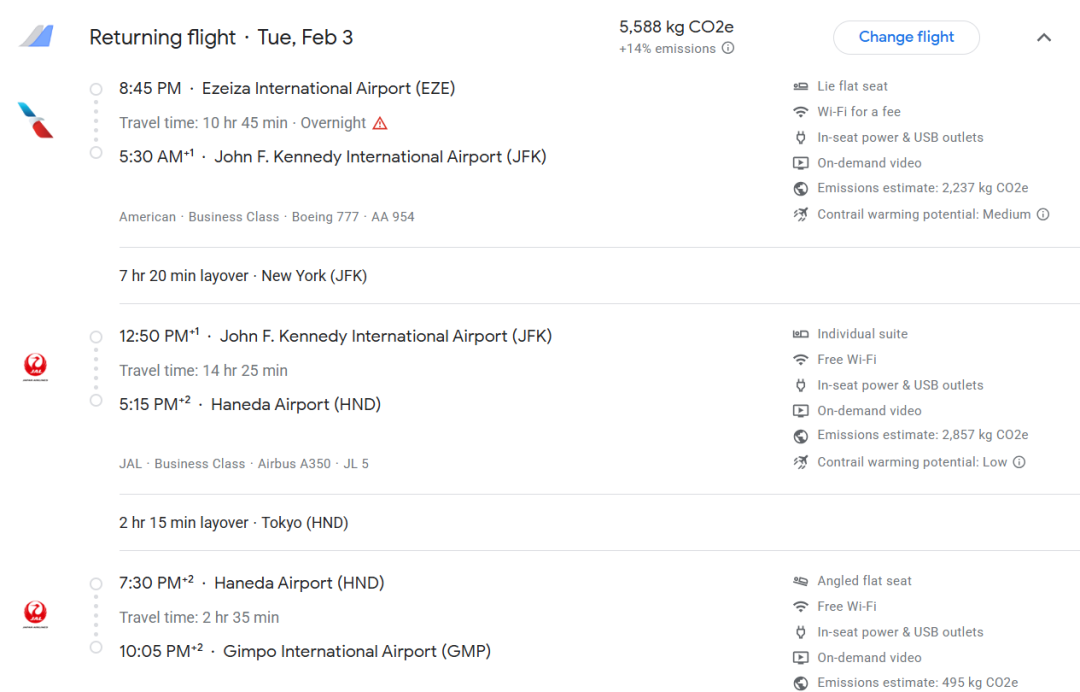
Task: Click Emissions estimate: 2,237 kg CO2e text
Action: click(922, 188)
